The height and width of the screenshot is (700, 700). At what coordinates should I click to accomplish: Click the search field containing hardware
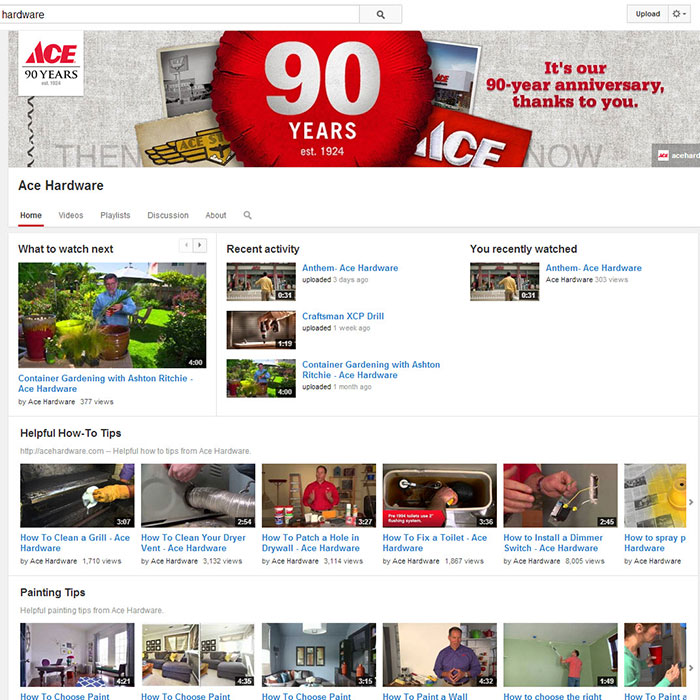tap(179, 14)
